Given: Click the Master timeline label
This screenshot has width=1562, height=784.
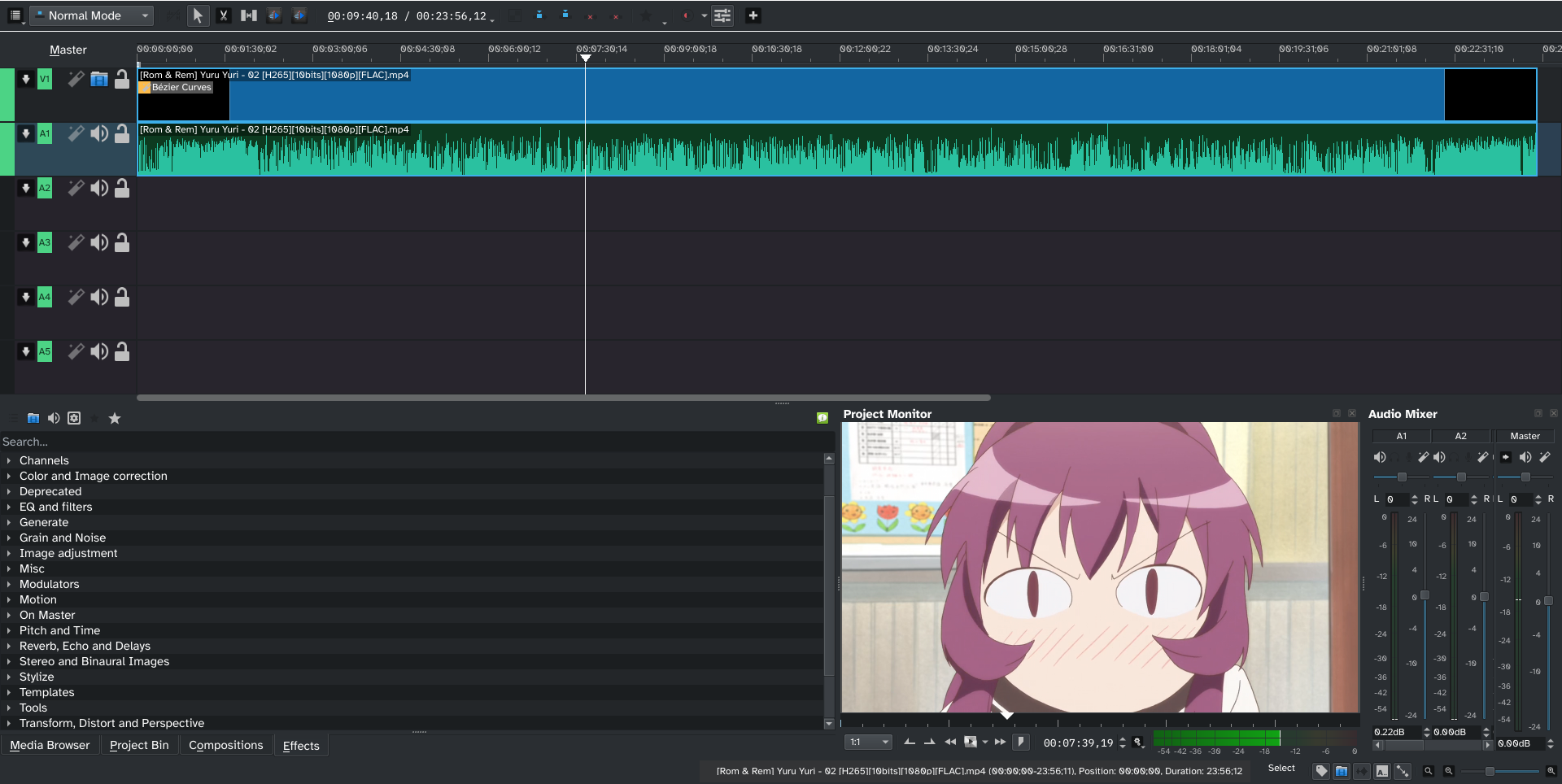Looking at the screenshot, I should click(x=68, y=50).
